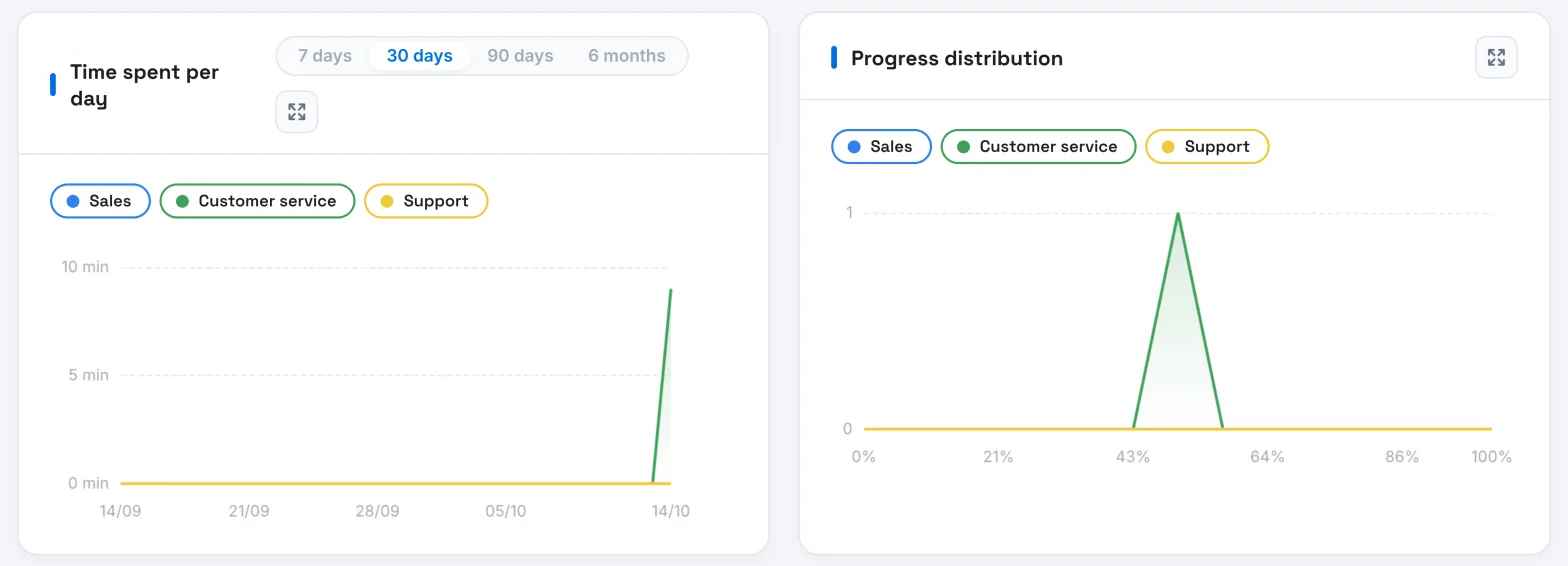Click the 86% axis label

click(1402, 457)
